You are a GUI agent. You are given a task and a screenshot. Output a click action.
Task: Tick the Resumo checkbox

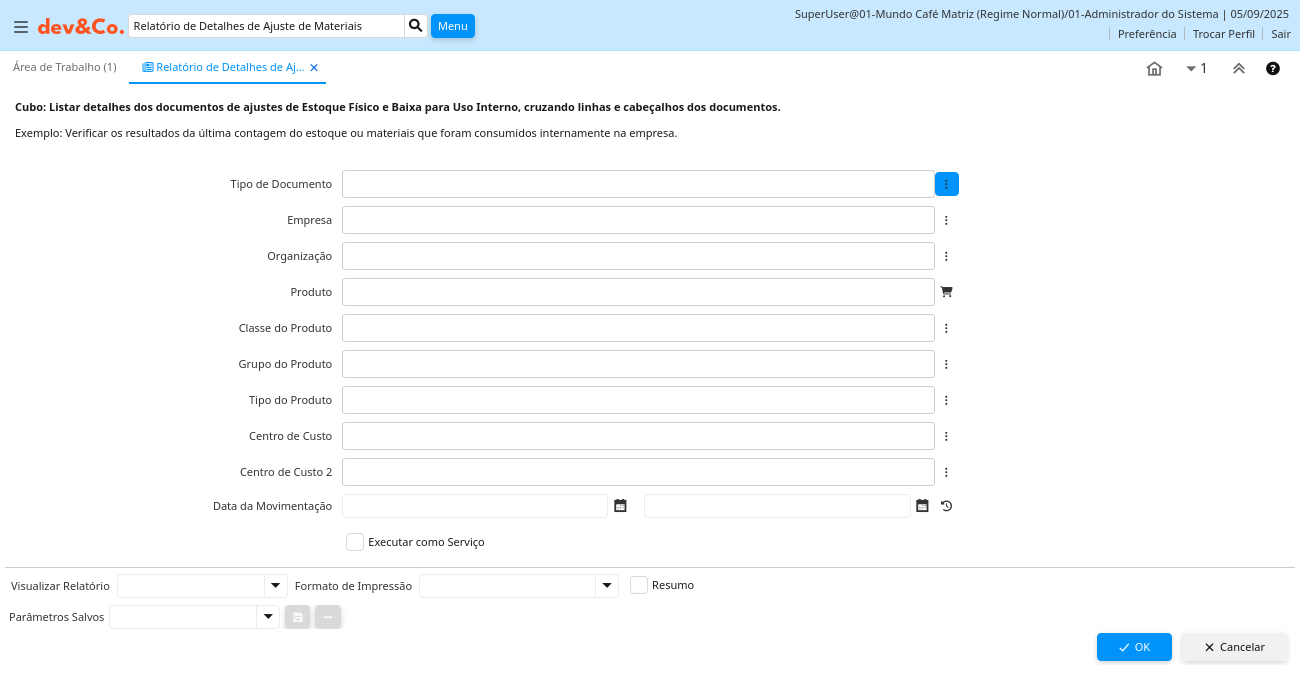(639, 585)
